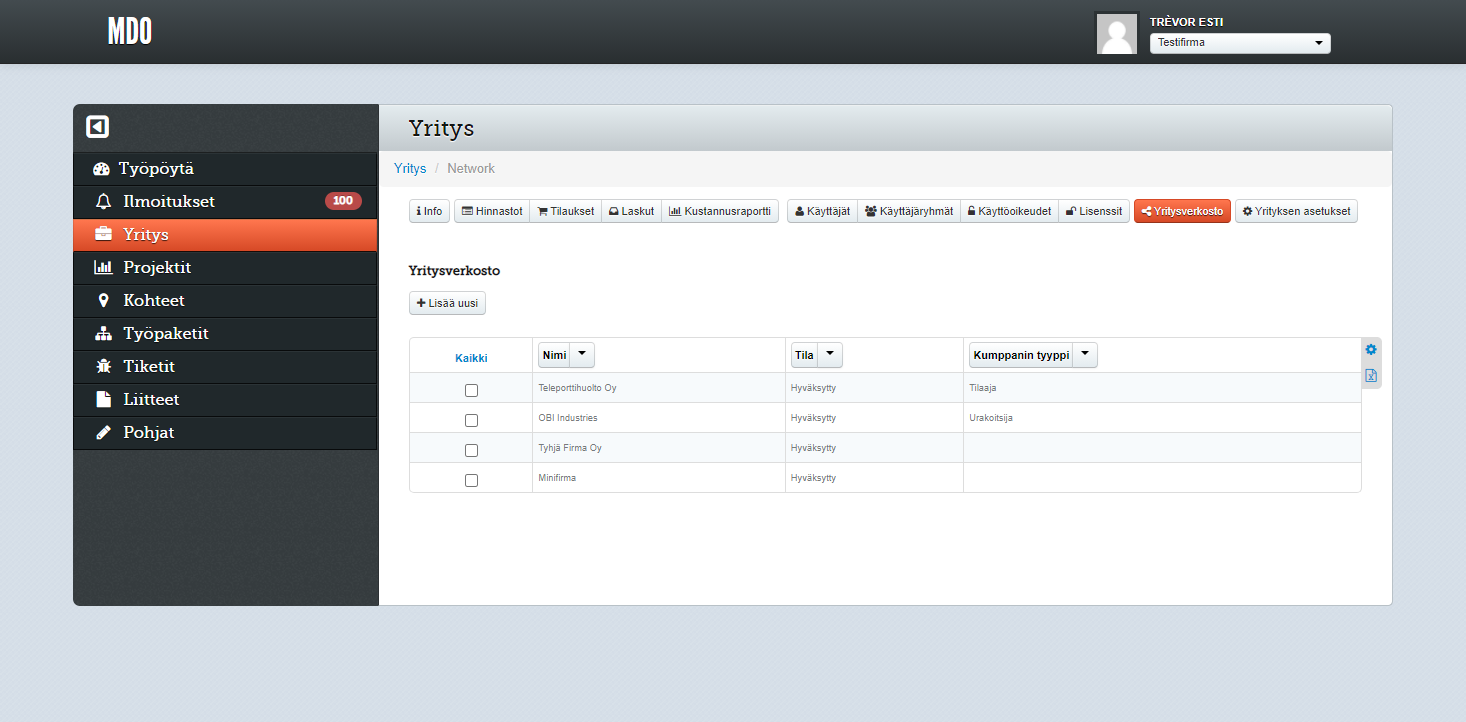Click the Kaikki select-all link

[x=471, y=357]
